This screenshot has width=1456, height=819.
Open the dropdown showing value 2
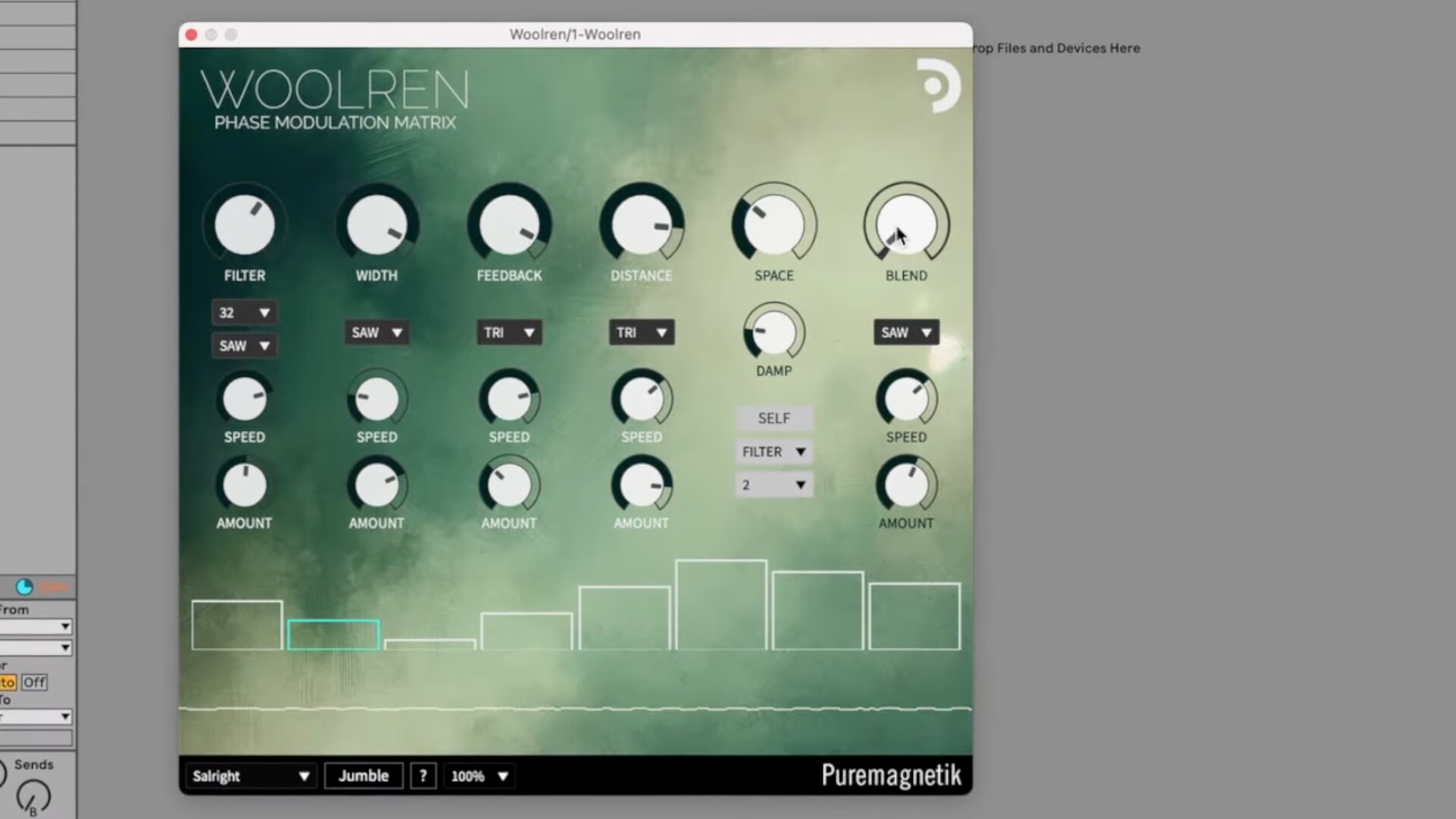click(x=774, y=485)
